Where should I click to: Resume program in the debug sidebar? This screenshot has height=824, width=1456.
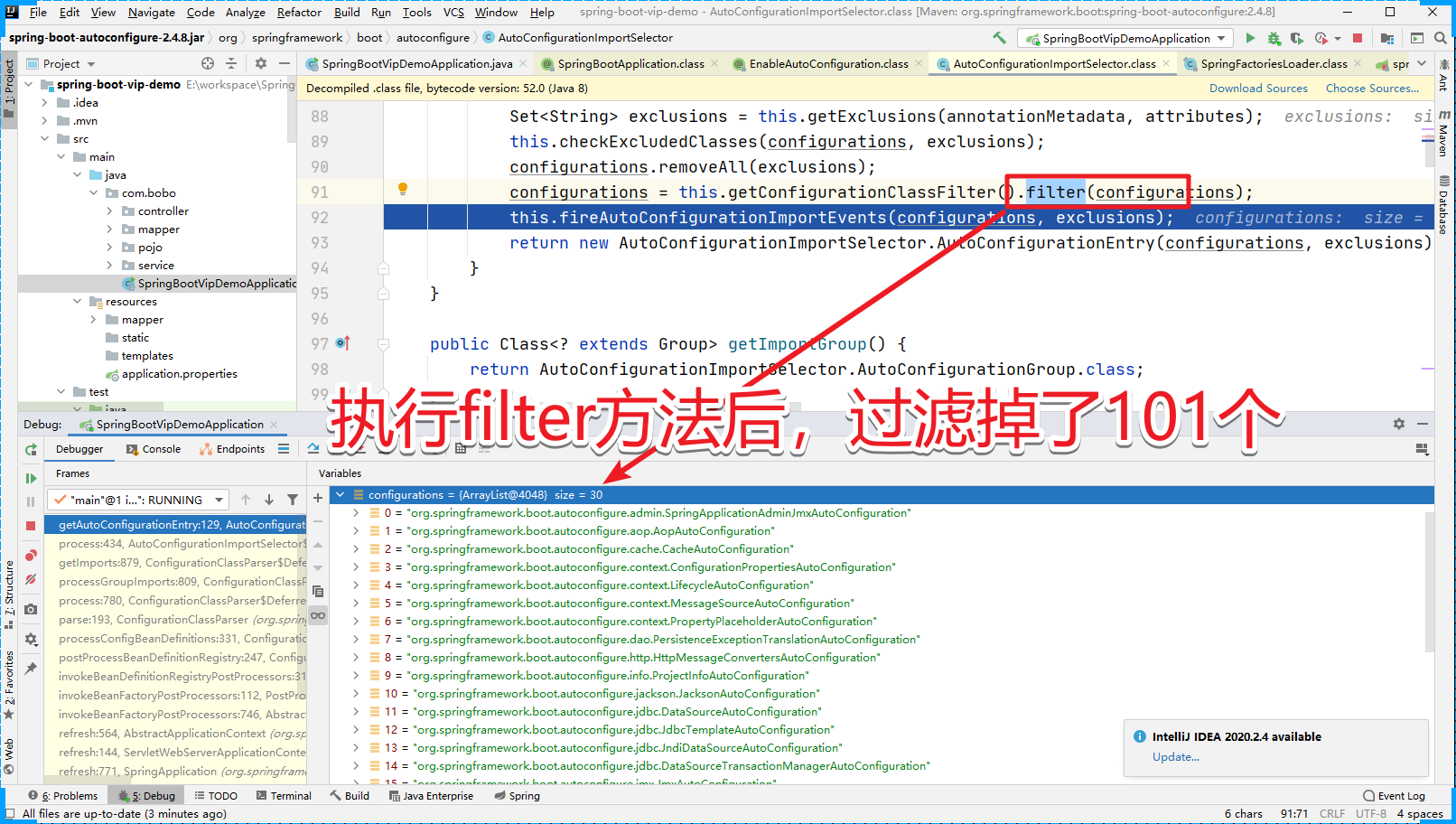(x=31, y=478)
